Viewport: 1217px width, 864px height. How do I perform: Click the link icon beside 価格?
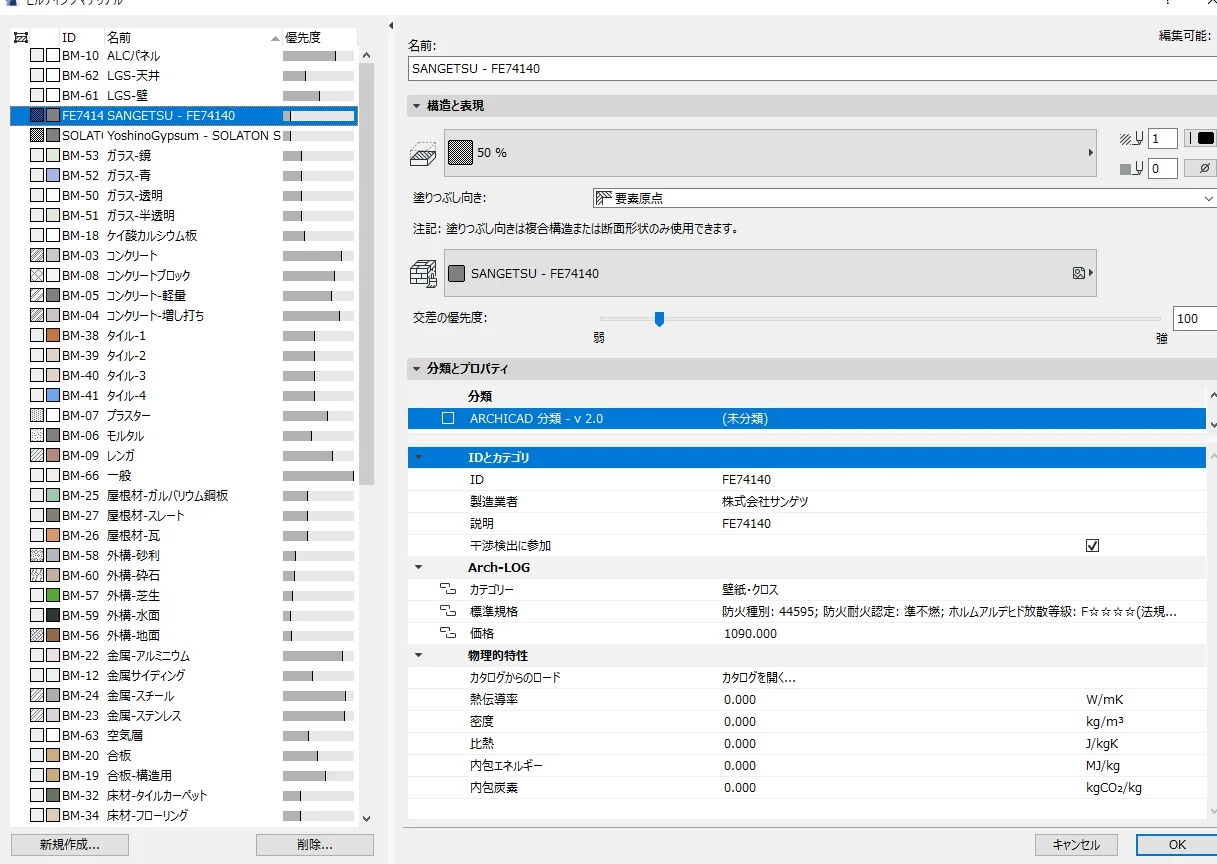446,634
